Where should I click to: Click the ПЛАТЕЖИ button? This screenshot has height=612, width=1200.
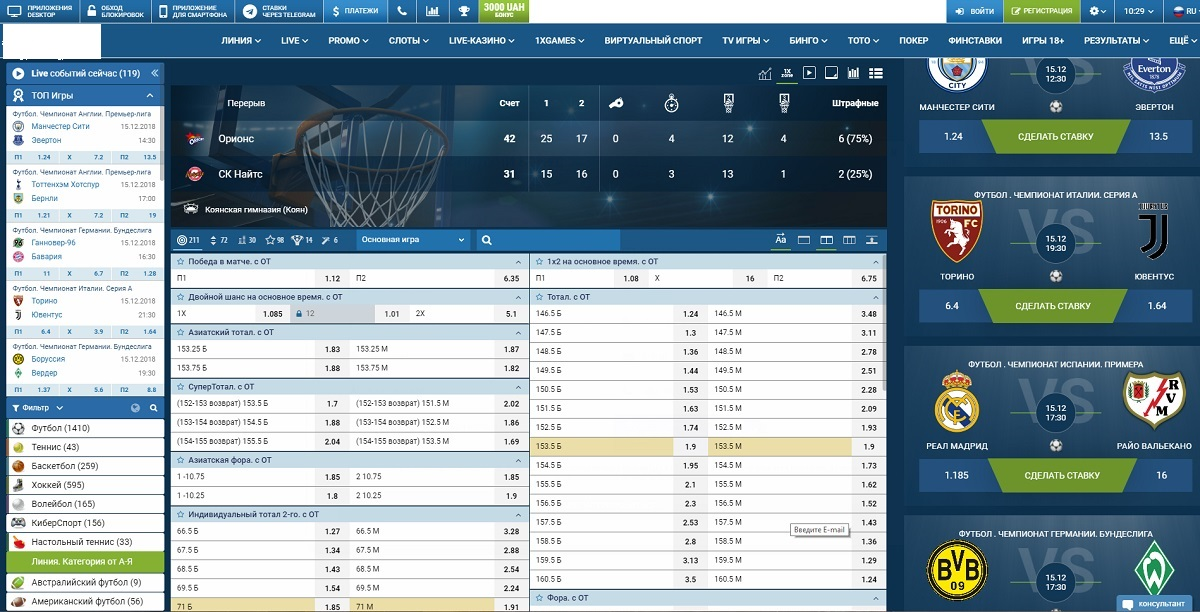coord(356,11)
